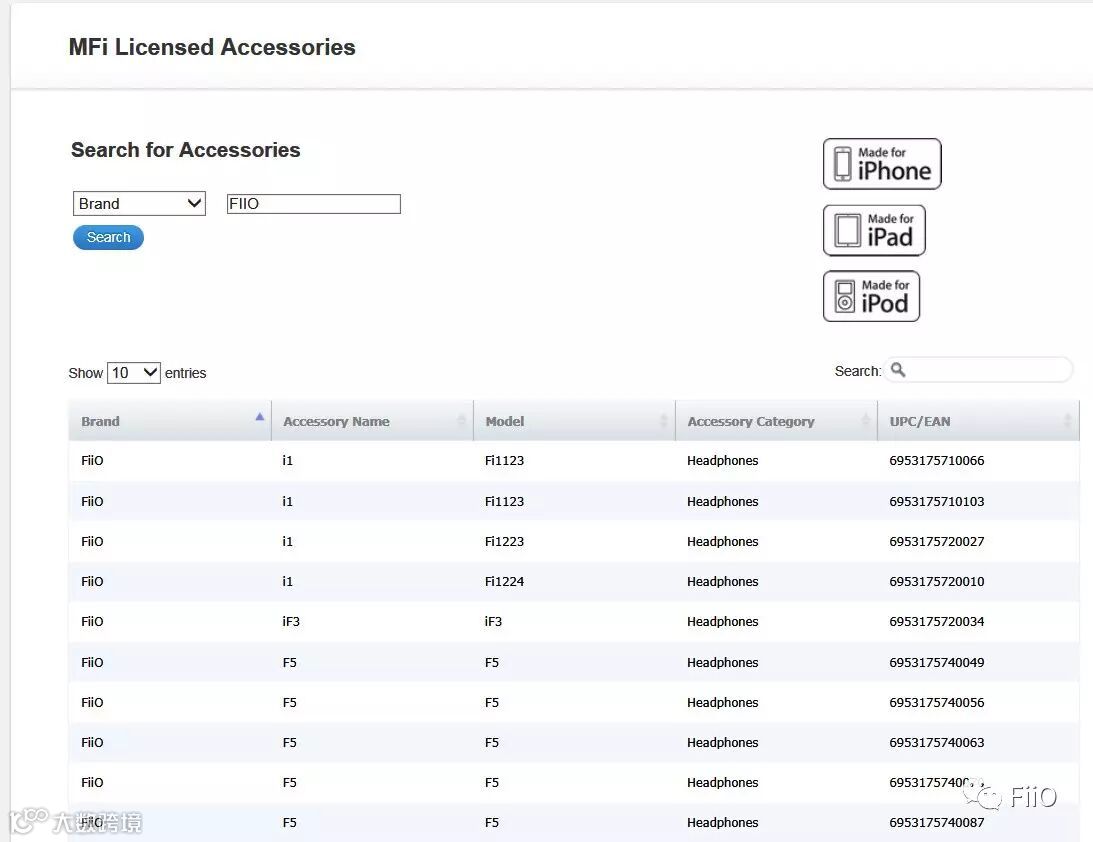Select UPC cell 6953175740049

click(x=936, y=662)
